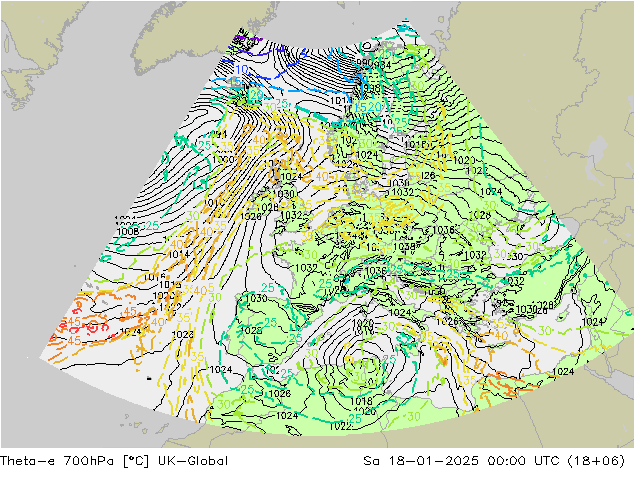
Task: Click the blue '10' theta-e contour label
Action: click(242, 69)
